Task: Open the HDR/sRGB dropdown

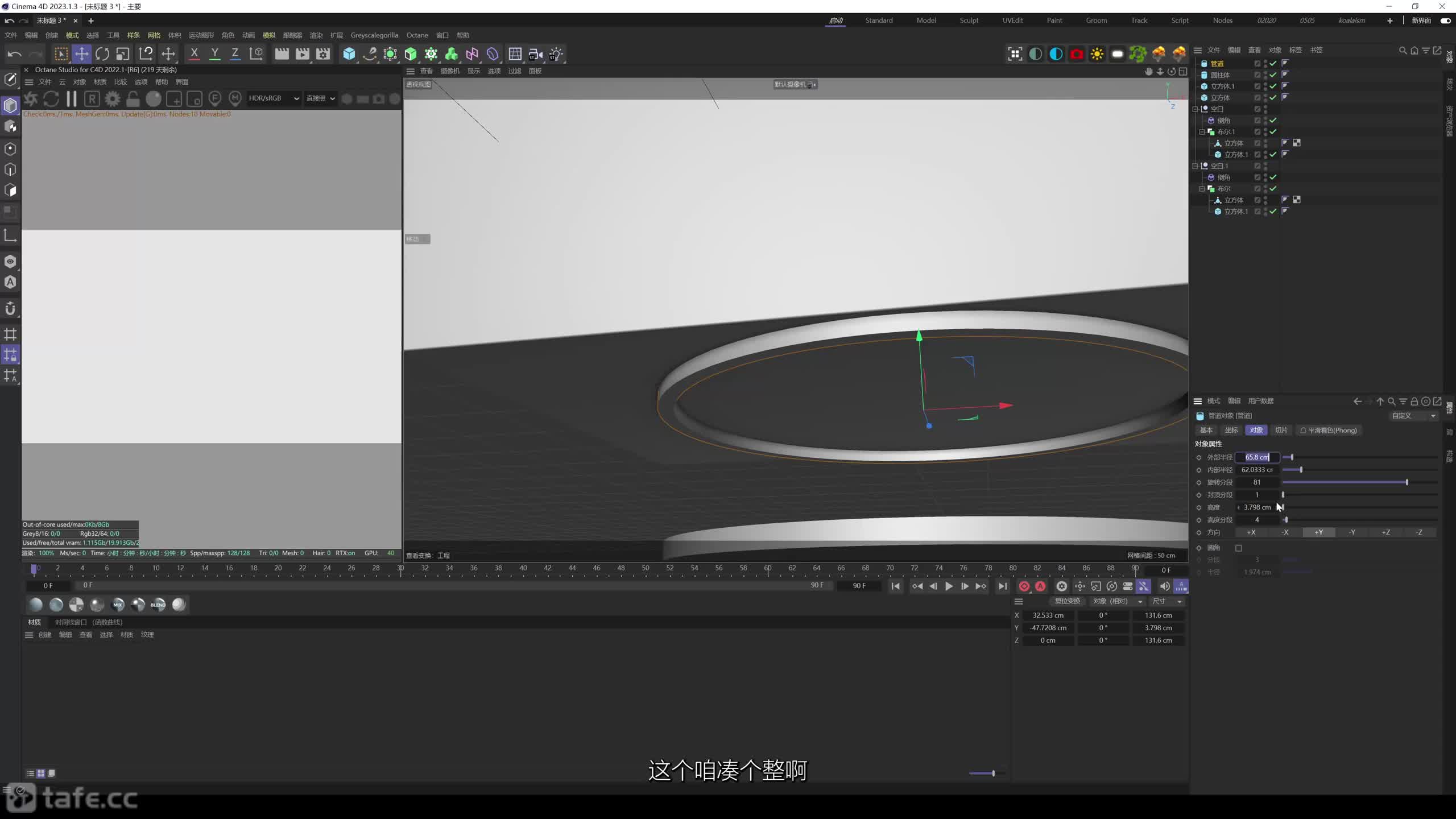Action: [274, 98]
